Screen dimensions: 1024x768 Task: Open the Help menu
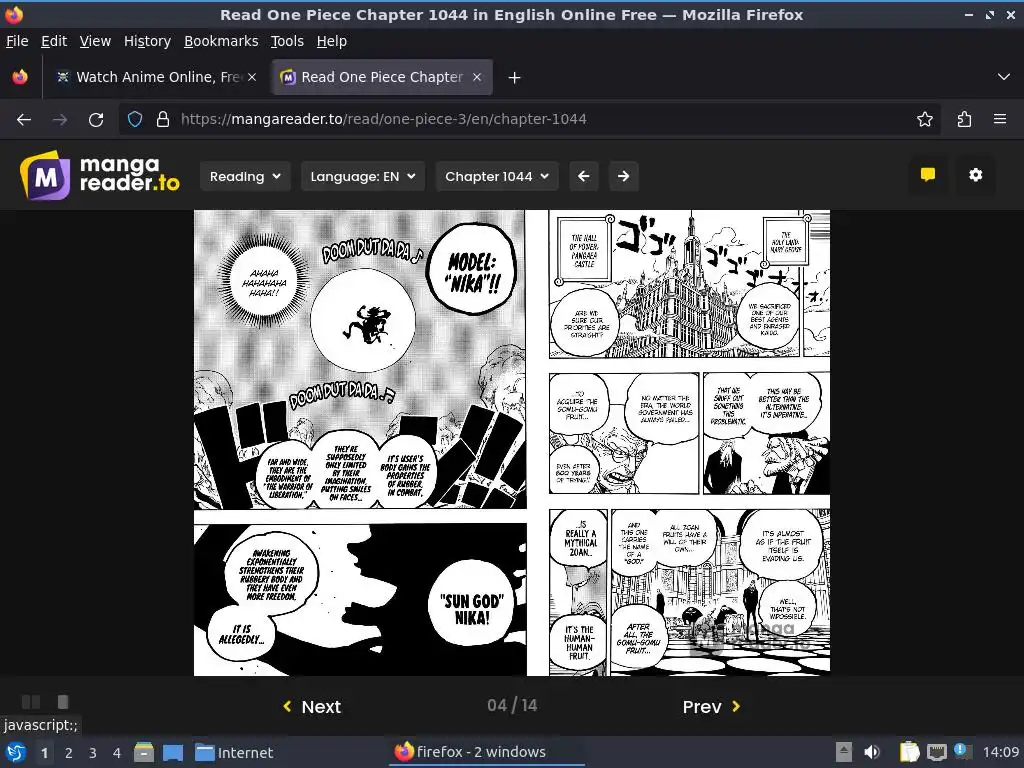click(x=332, y=41)
